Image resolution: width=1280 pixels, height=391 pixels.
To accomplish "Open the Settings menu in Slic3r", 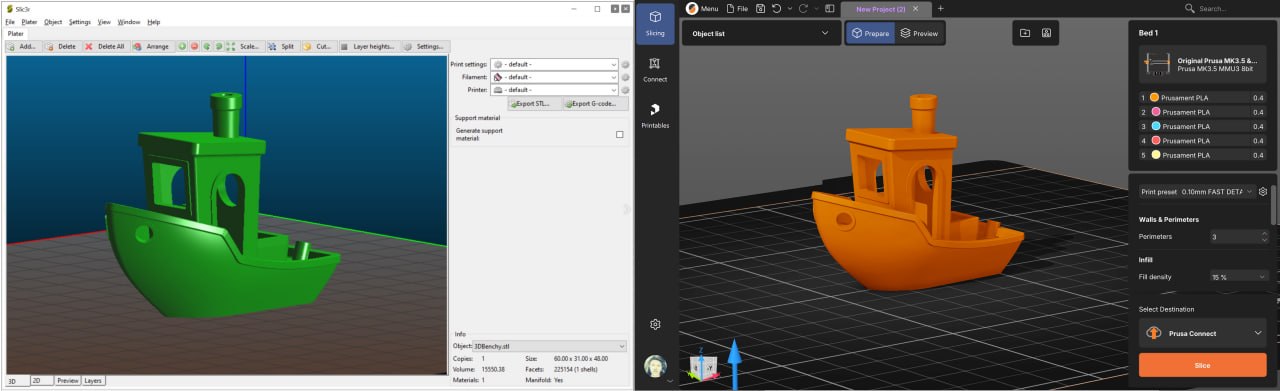I will point(80,22).
